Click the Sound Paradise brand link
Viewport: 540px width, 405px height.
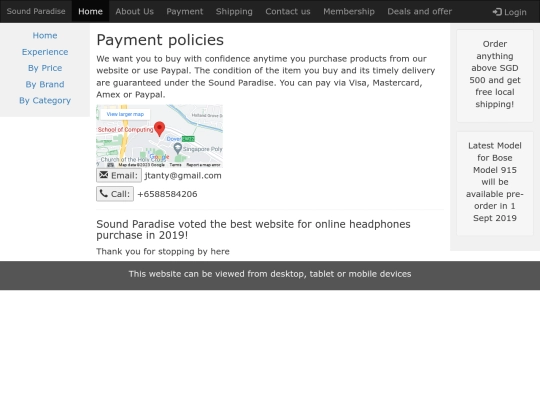point(36,11)
